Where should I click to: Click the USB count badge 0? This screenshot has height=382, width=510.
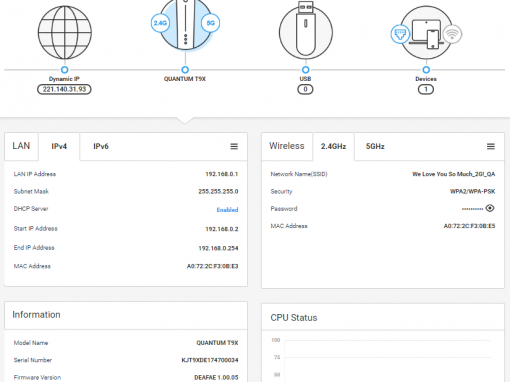pyautogui.click(x=305, y=89)
